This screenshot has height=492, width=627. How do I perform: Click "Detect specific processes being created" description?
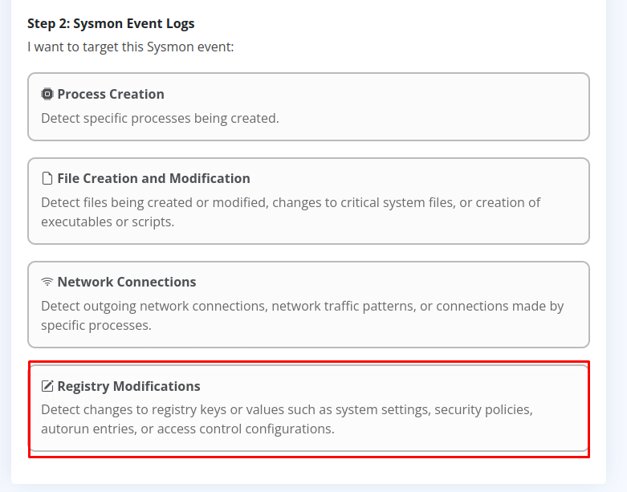click(x=160, y=118)
